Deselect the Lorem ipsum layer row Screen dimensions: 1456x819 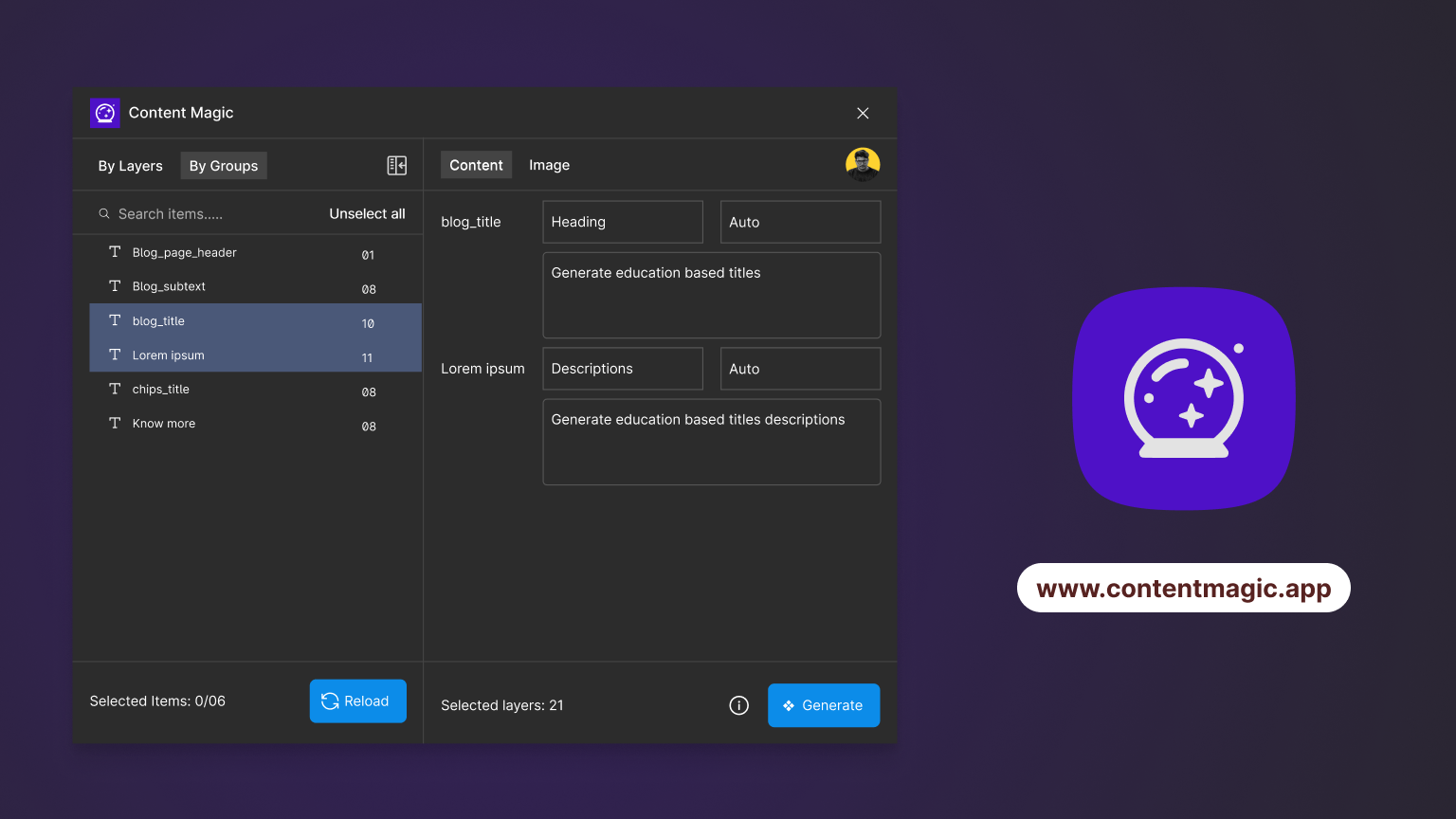(256, 355)
